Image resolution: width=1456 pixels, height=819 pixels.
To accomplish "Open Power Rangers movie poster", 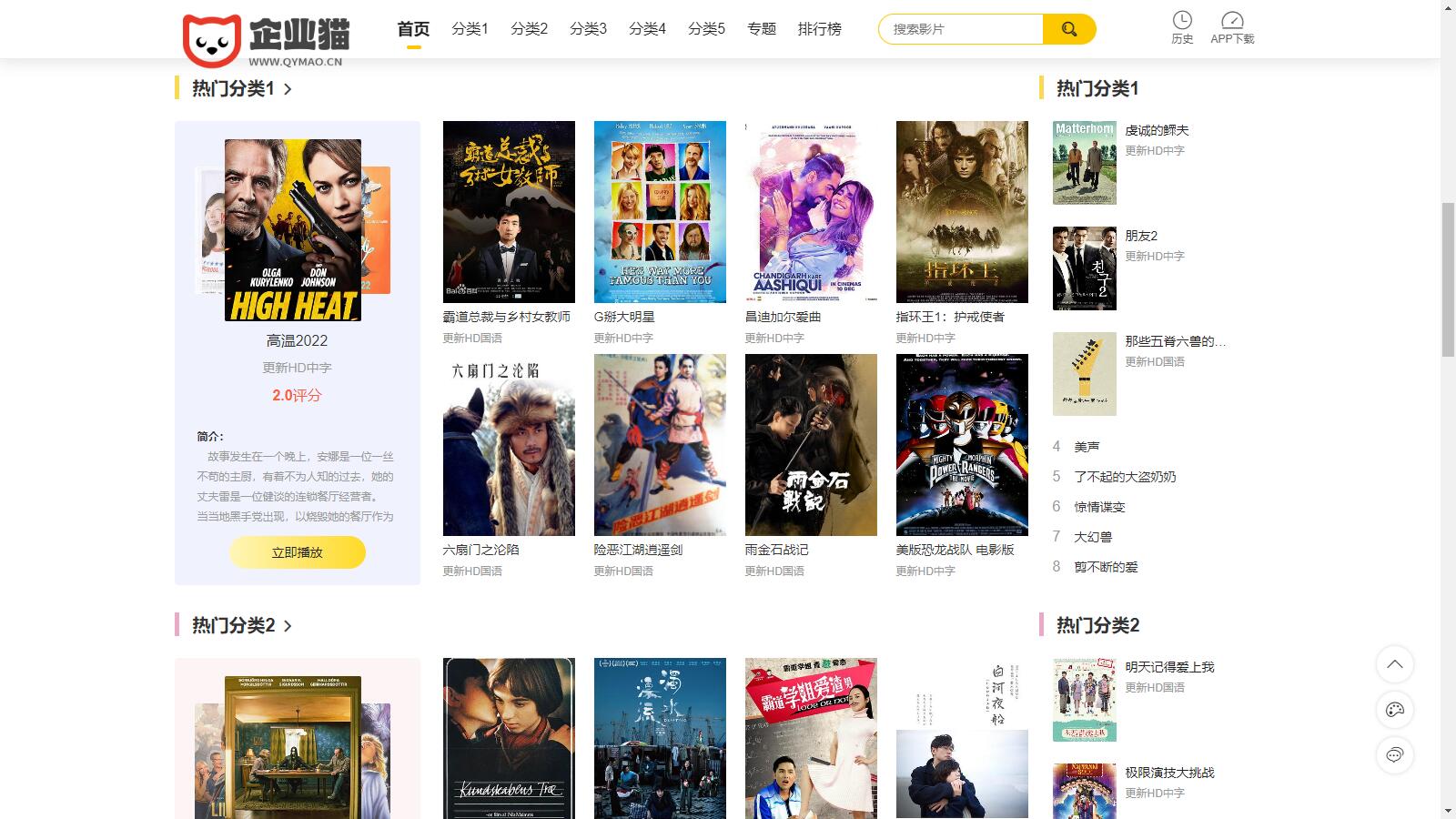I will tap(962, 445).
